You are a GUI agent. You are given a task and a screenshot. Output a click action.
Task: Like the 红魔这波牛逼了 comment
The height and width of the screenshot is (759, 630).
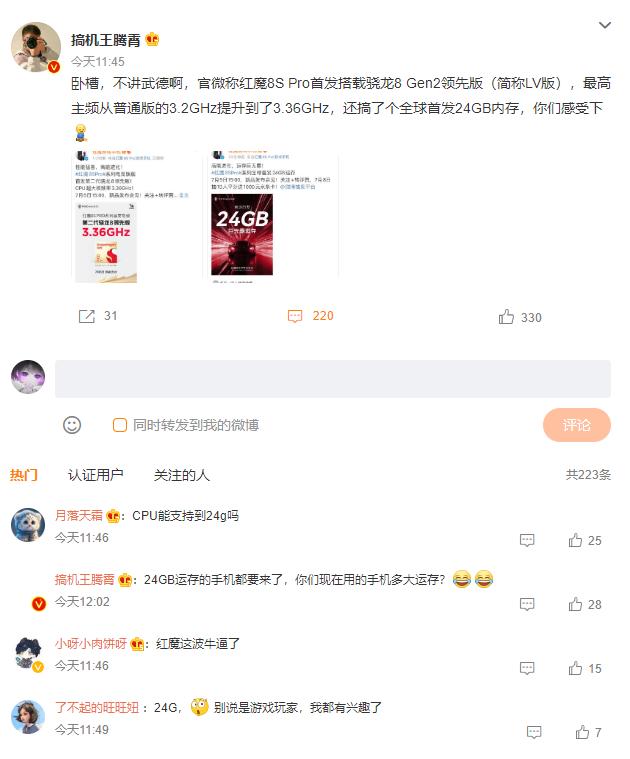[x=575, y=668]
